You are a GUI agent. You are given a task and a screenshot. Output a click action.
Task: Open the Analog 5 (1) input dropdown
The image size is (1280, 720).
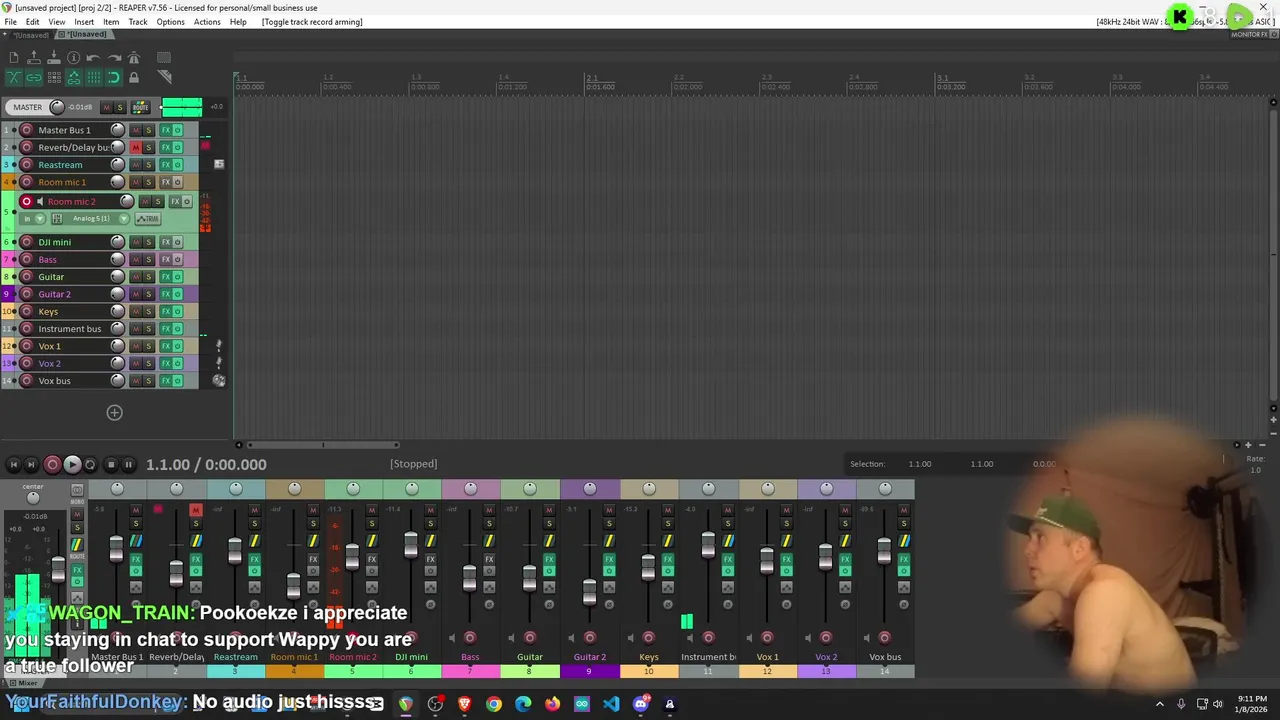pos(98,219)
